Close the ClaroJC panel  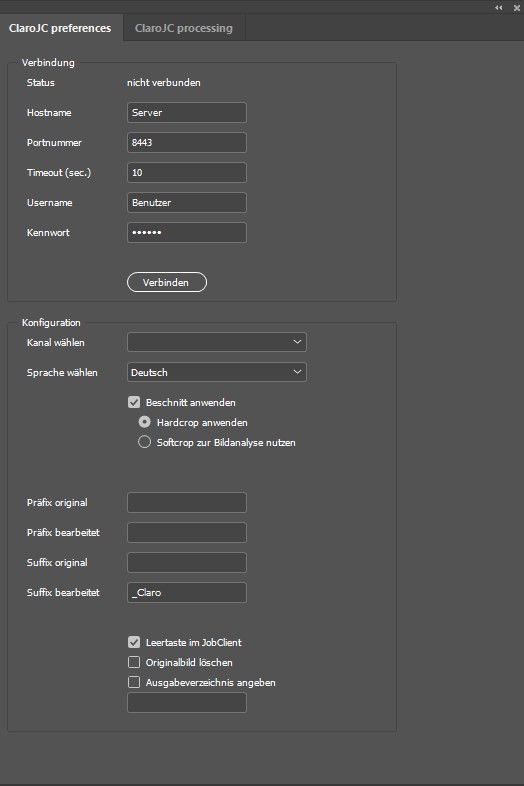pyautogui.click(x=516, y=8)
